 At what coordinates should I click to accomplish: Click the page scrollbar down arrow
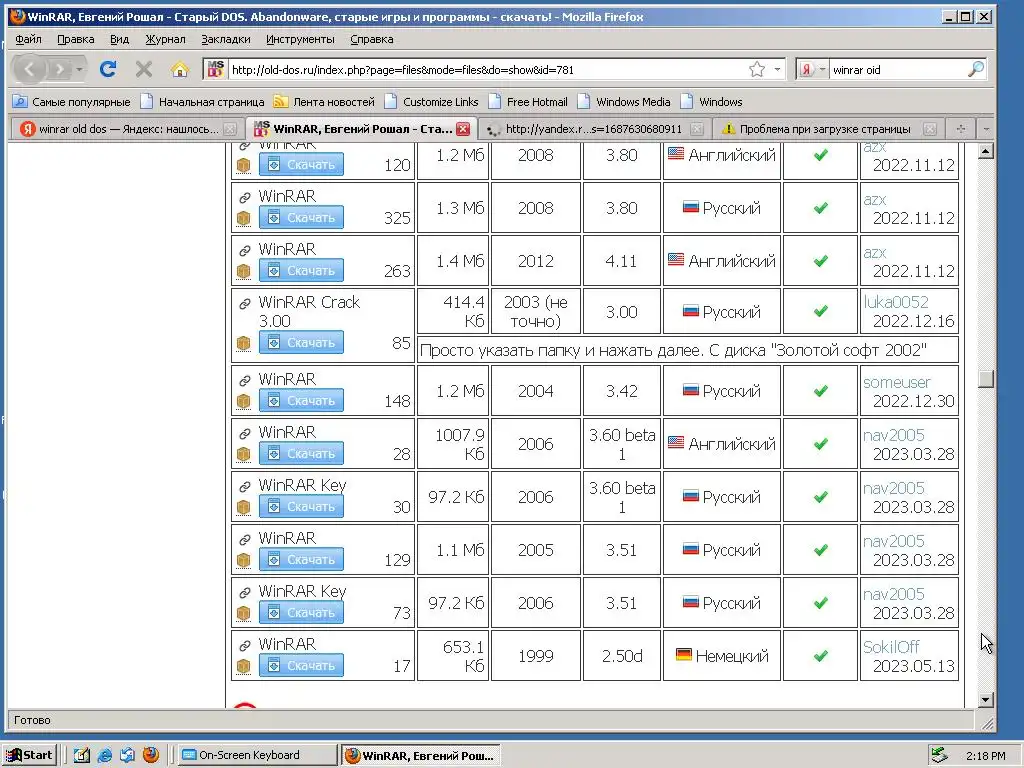point(986,699)
